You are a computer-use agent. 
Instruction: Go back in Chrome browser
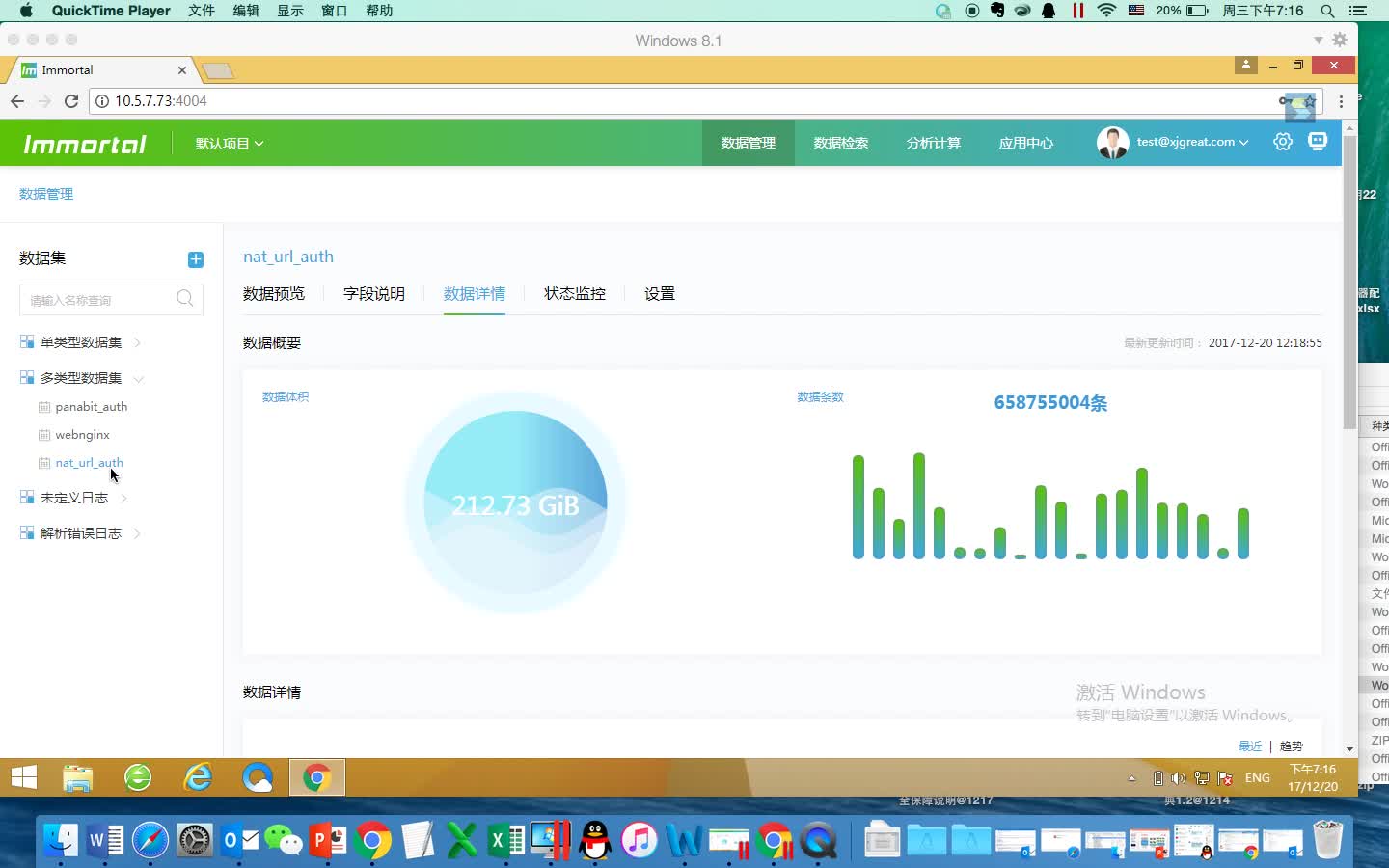[17, 100]
